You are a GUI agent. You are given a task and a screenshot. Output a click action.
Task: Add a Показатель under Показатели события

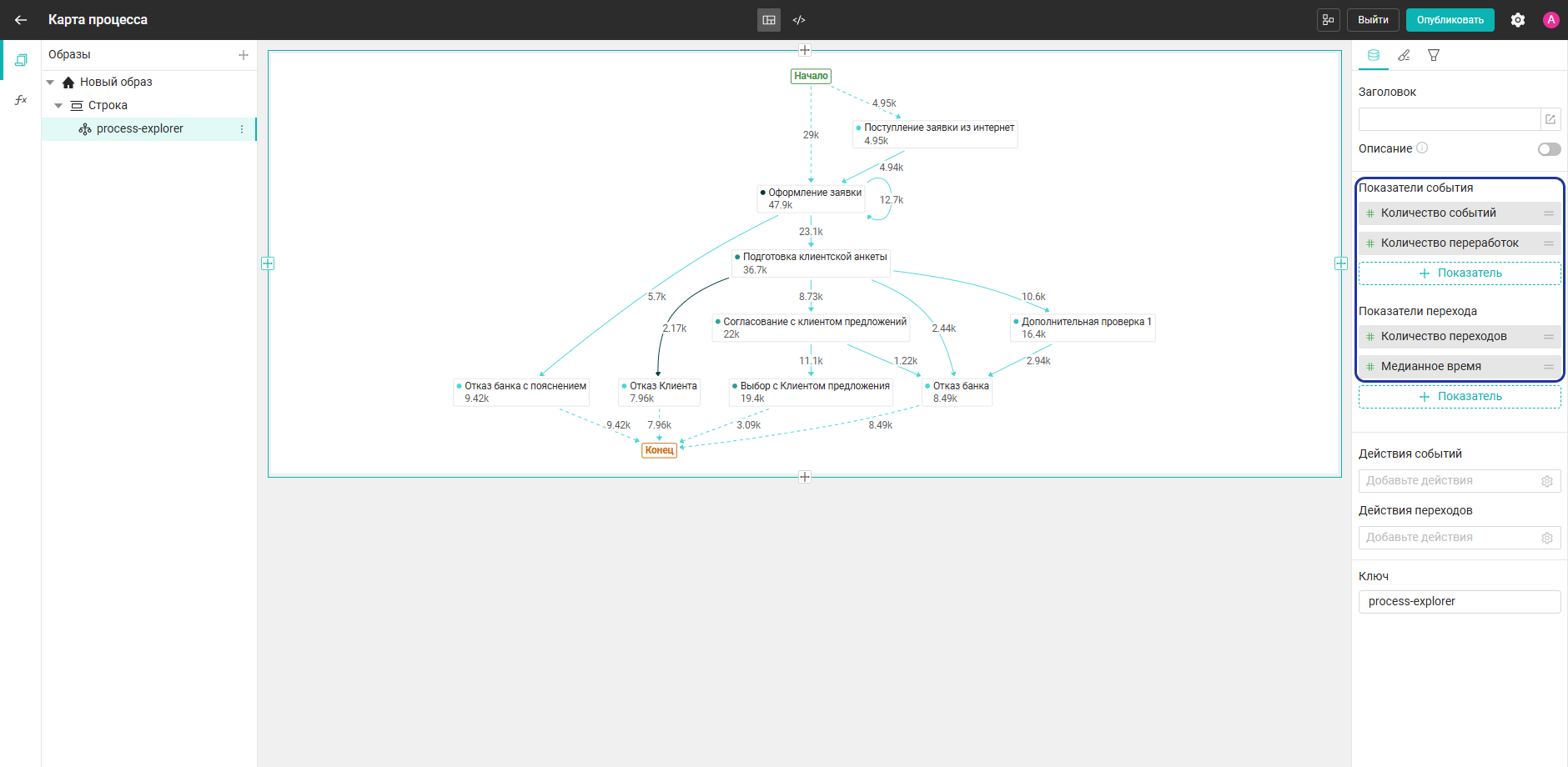click(x=1460, y=273)
